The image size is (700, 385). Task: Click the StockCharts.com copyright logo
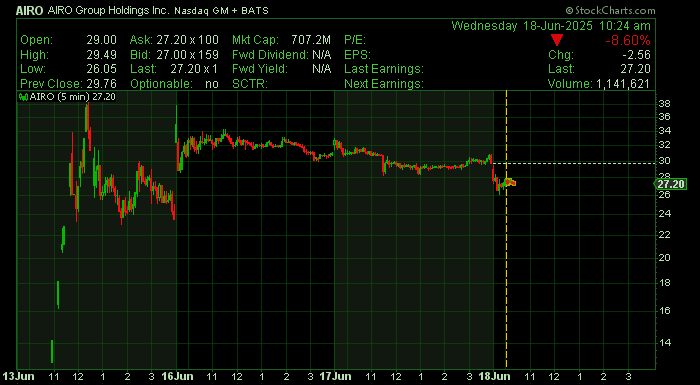(610, 10)
